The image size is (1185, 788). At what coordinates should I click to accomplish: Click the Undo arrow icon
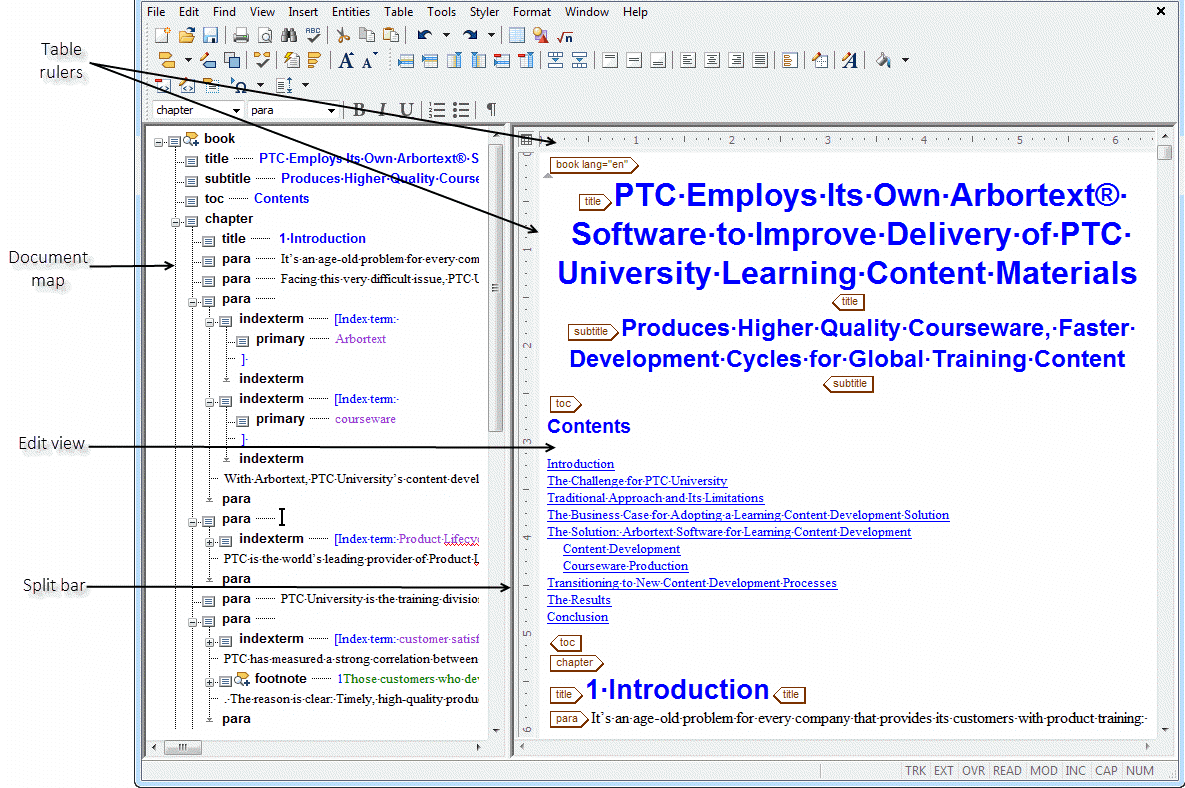(x=424, y=36)
